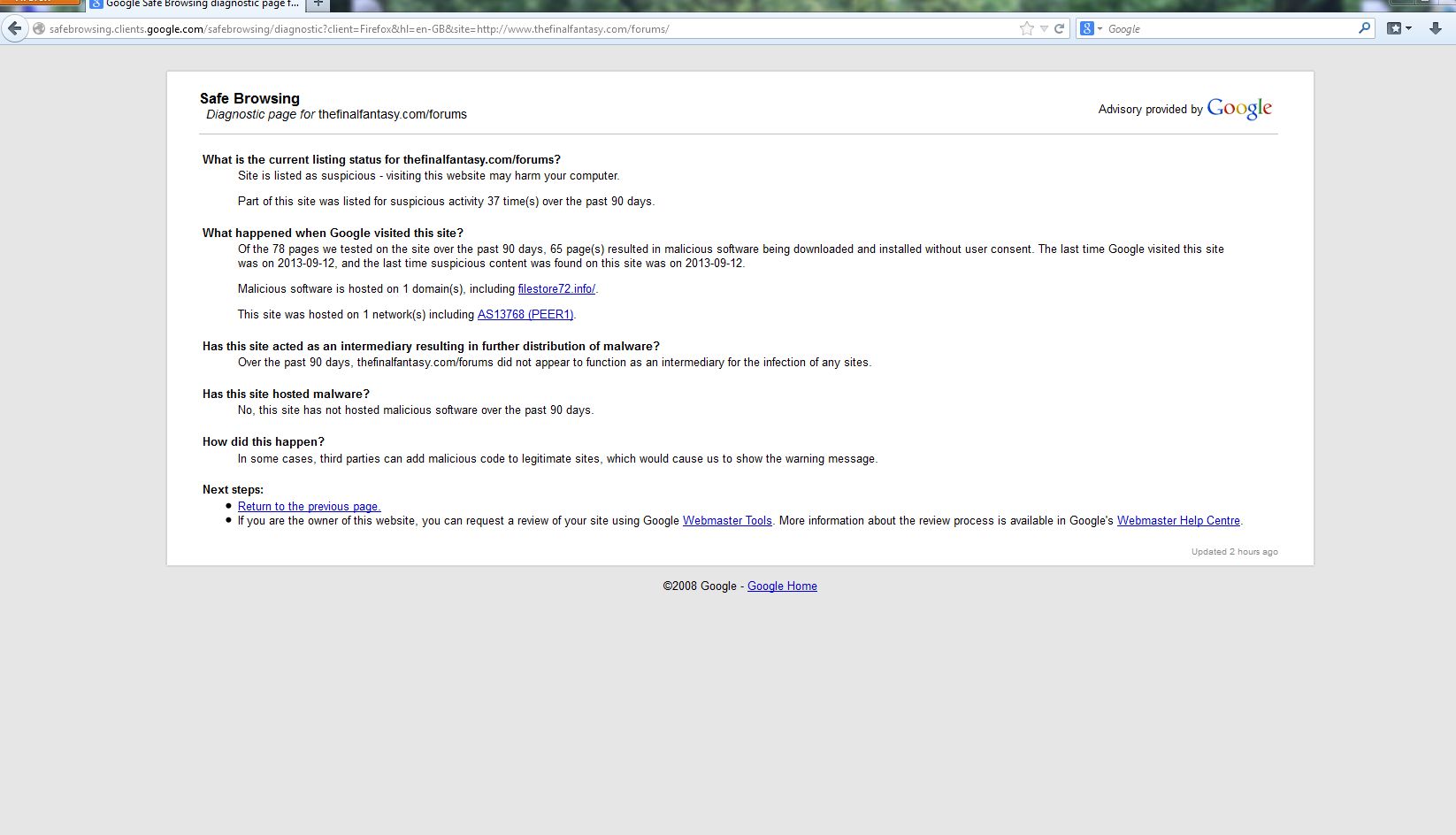Click the '©2008 Google' footer text
The image size is (1456, 835).
click(700, 586)
